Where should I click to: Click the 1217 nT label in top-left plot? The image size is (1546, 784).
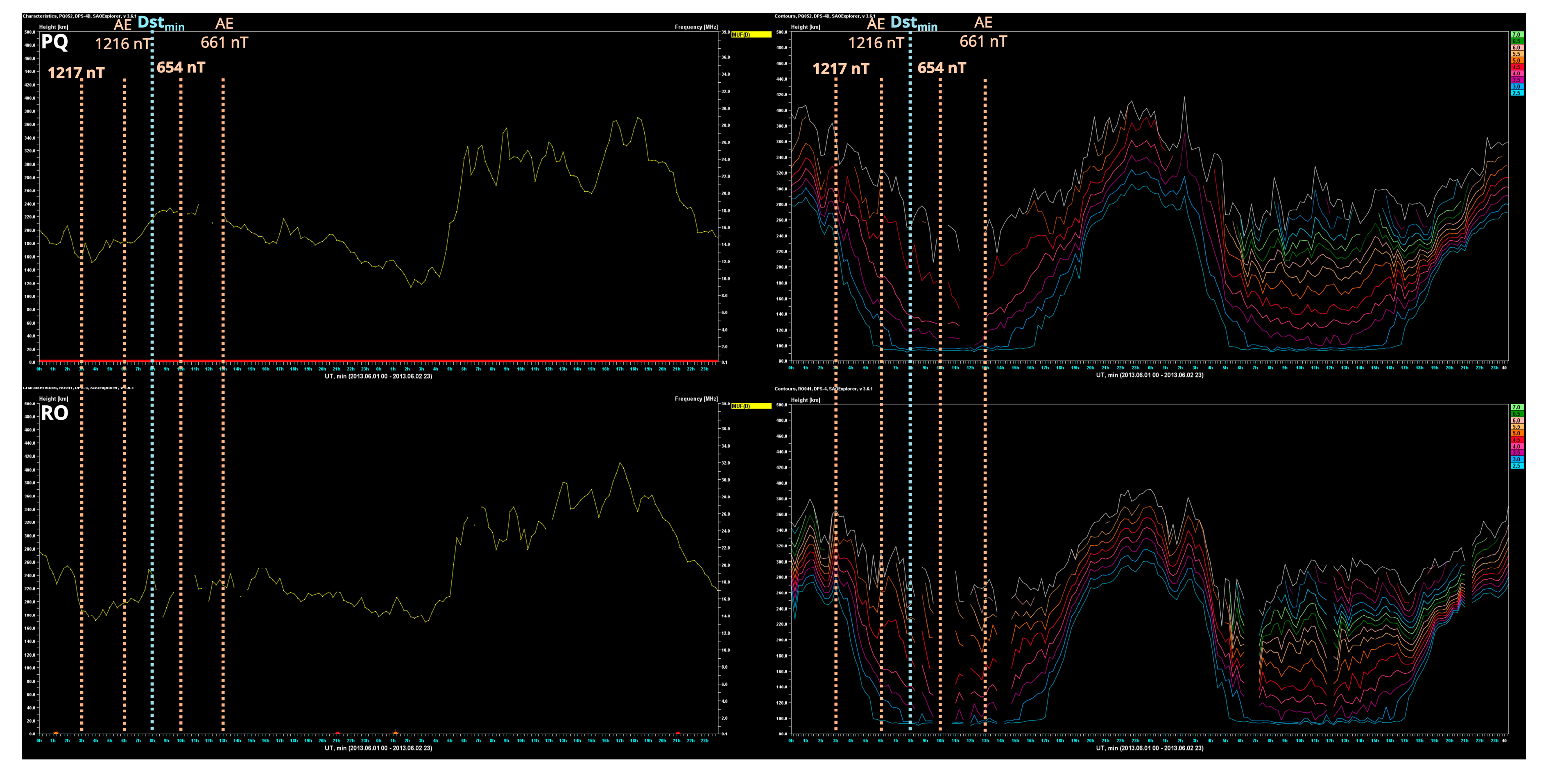76,73
